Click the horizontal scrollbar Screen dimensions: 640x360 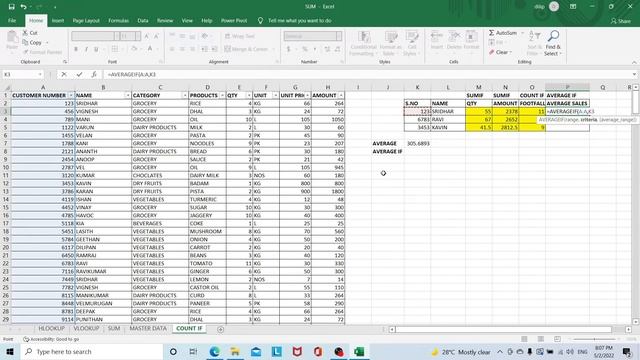504,329
